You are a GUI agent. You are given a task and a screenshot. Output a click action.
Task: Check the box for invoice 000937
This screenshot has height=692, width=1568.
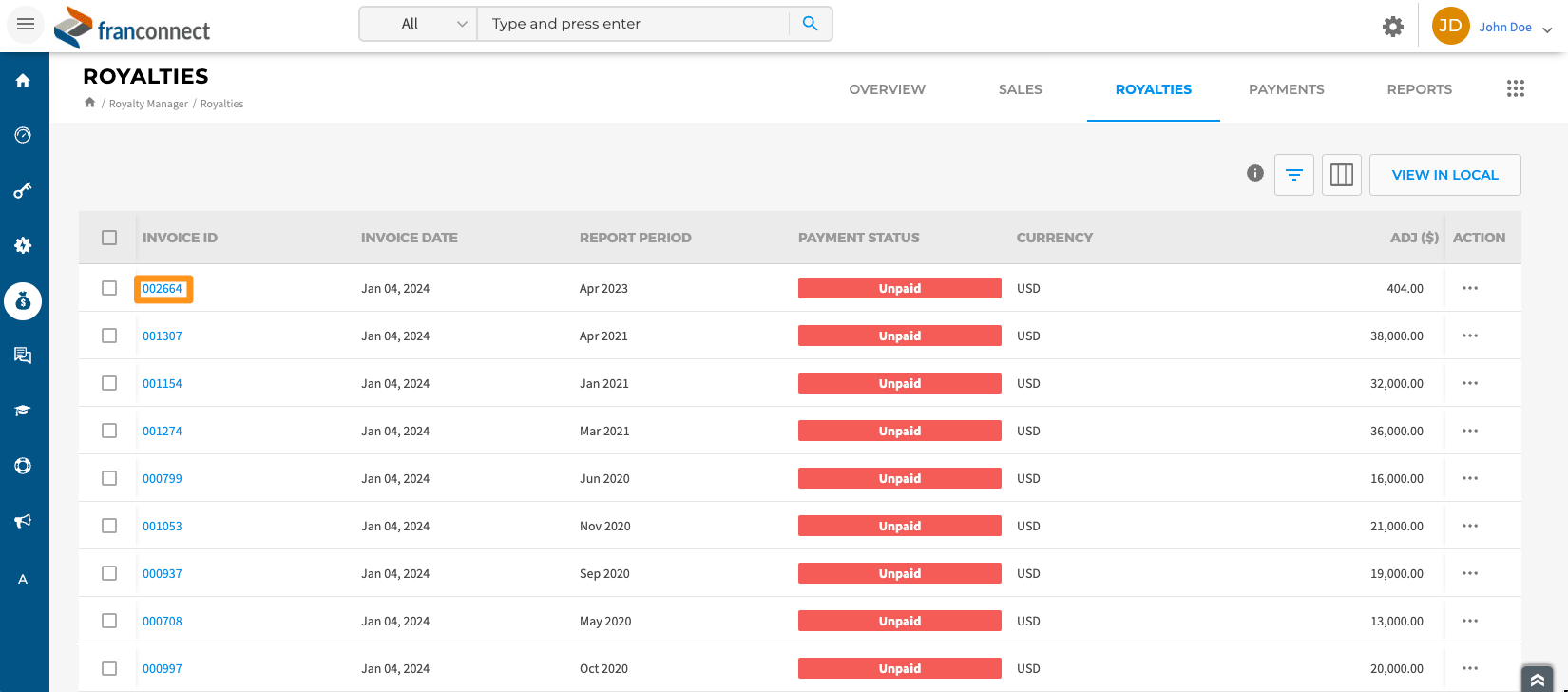pyautogui.click(x=109, y=573)
